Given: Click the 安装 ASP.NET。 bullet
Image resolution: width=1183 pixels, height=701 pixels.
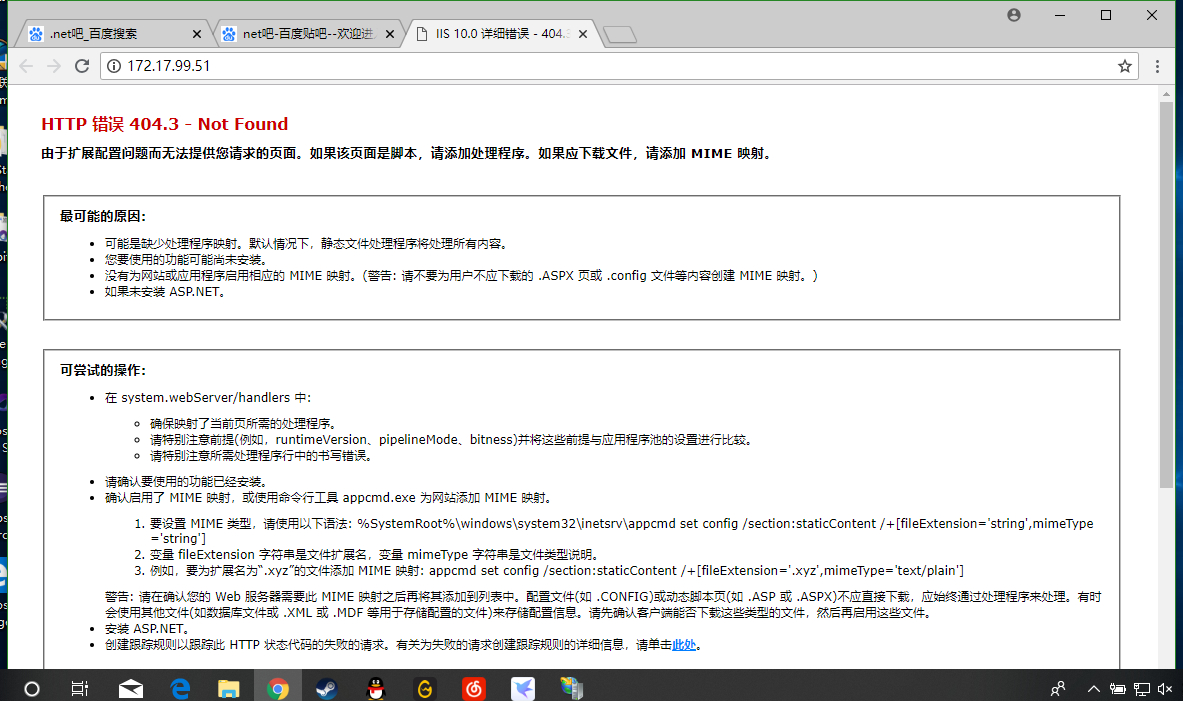Looking at the screenshot, I should click(147, 629).
